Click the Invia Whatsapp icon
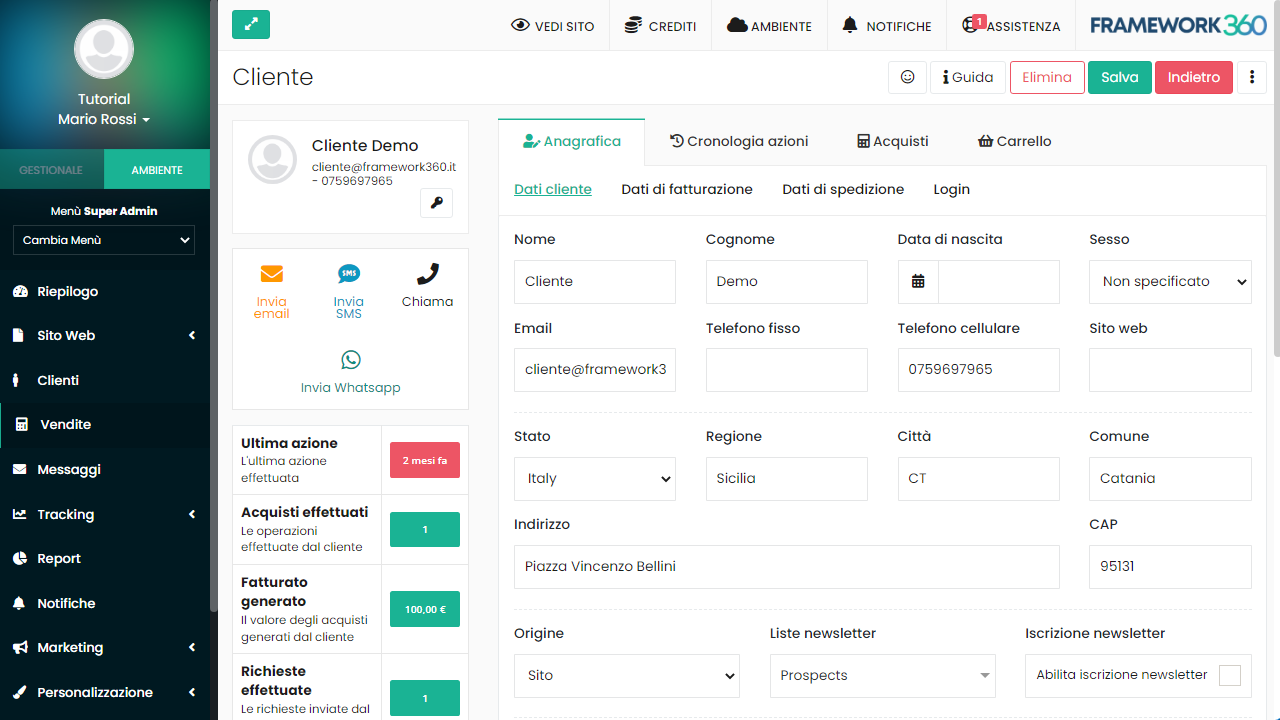The width and height of the screenshot is (1280, 720). tap(350, 360)
